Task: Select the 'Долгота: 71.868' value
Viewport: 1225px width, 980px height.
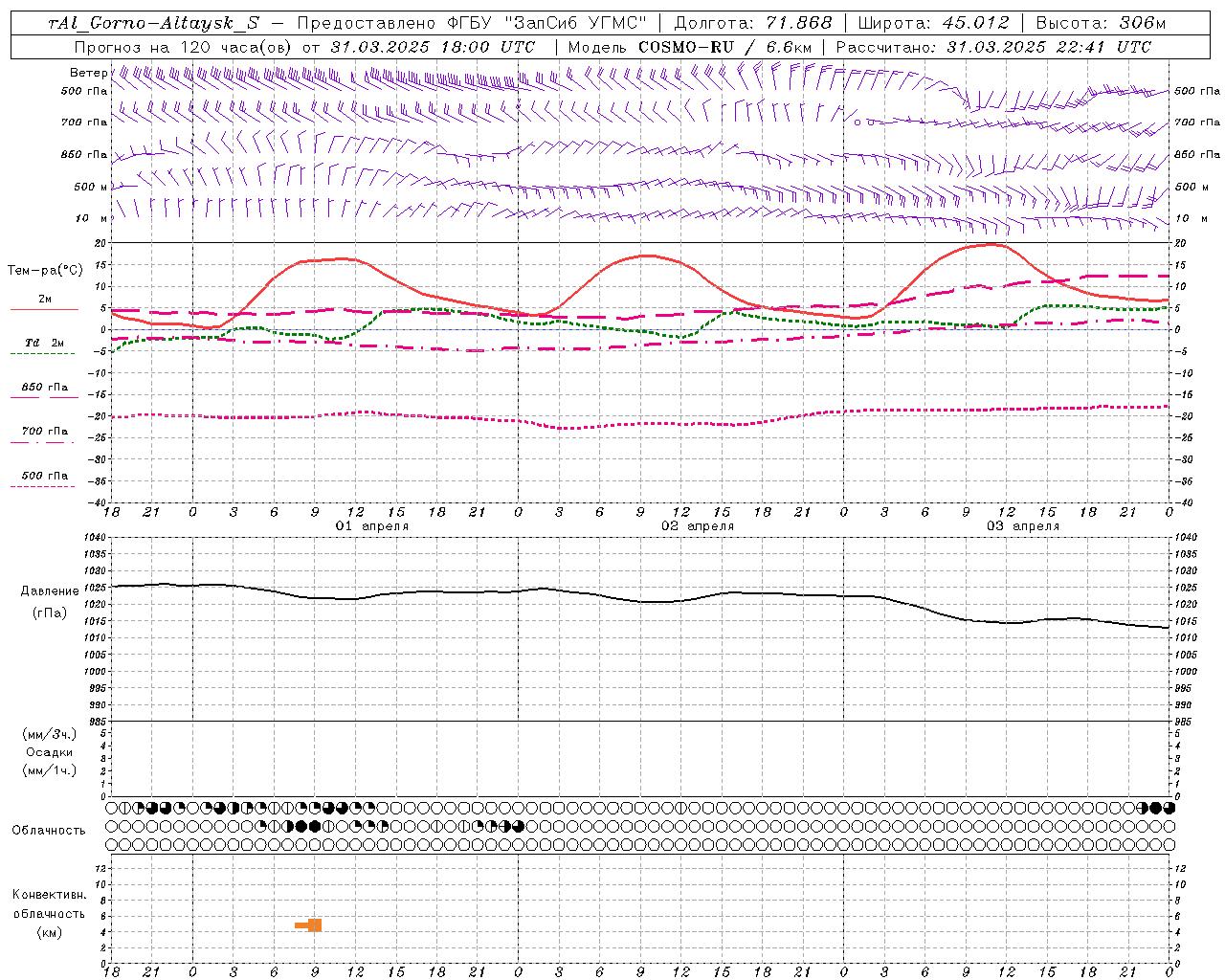Action: point(754,23)
